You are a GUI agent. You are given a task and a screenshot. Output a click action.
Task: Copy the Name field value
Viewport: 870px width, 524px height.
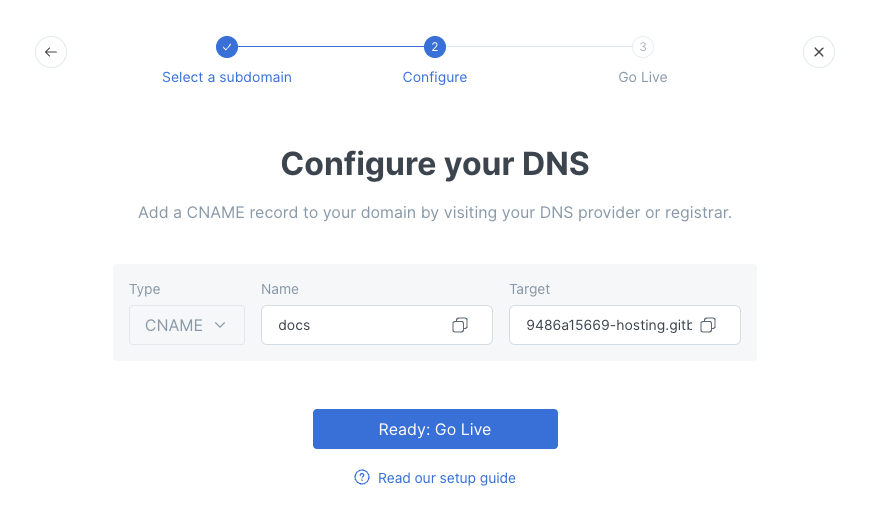(x=460, y=325)
